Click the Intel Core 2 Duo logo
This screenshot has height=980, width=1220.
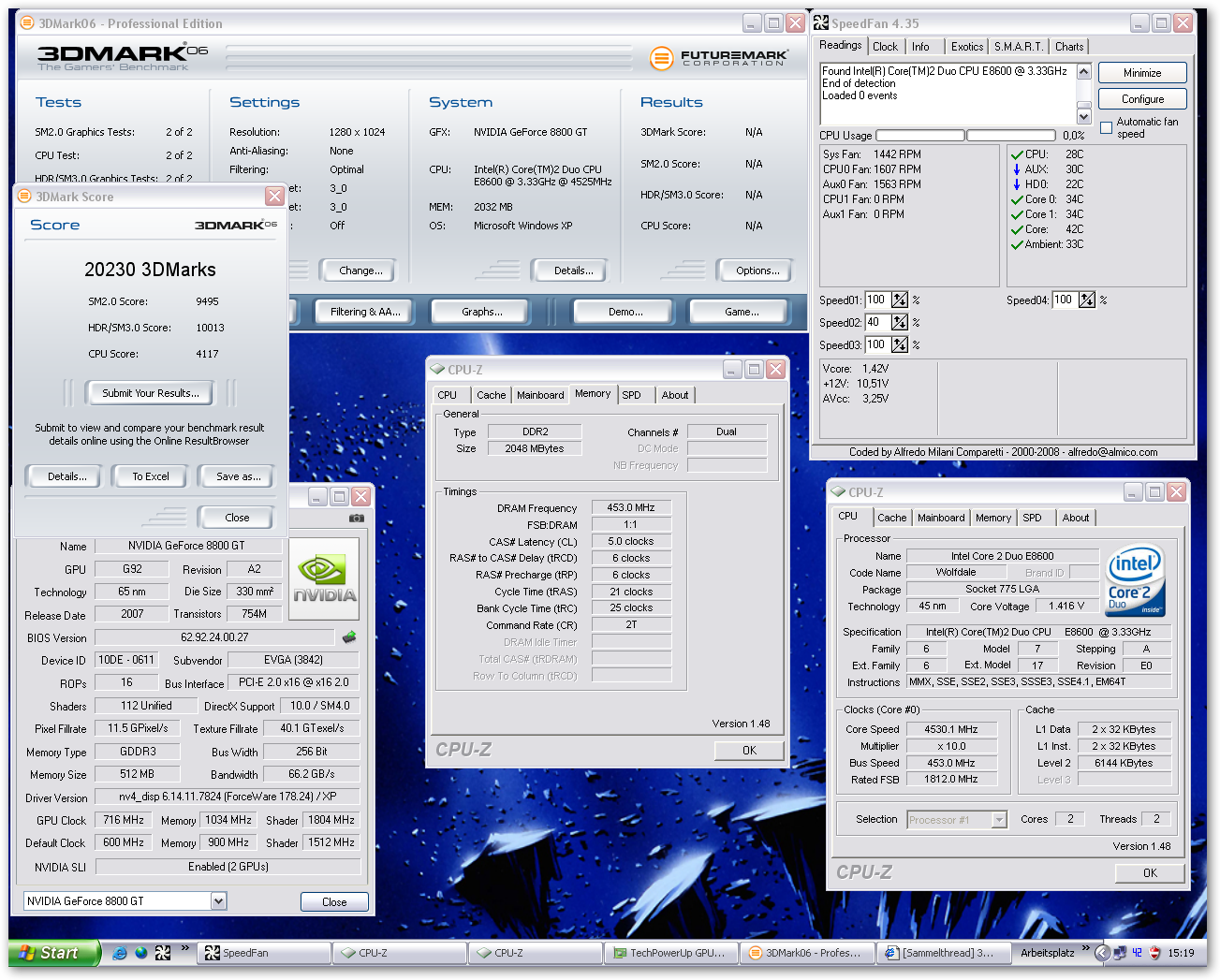coord(1135,580)
